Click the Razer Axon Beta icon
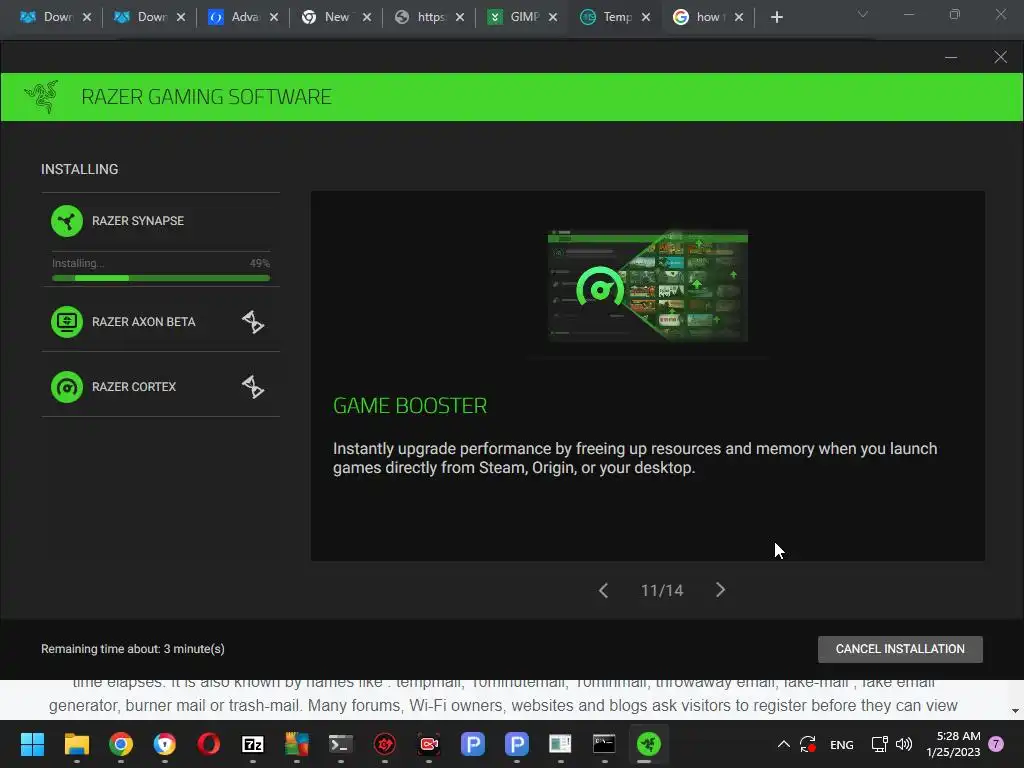Screen dimensions: 1024x768 [67, 322]
